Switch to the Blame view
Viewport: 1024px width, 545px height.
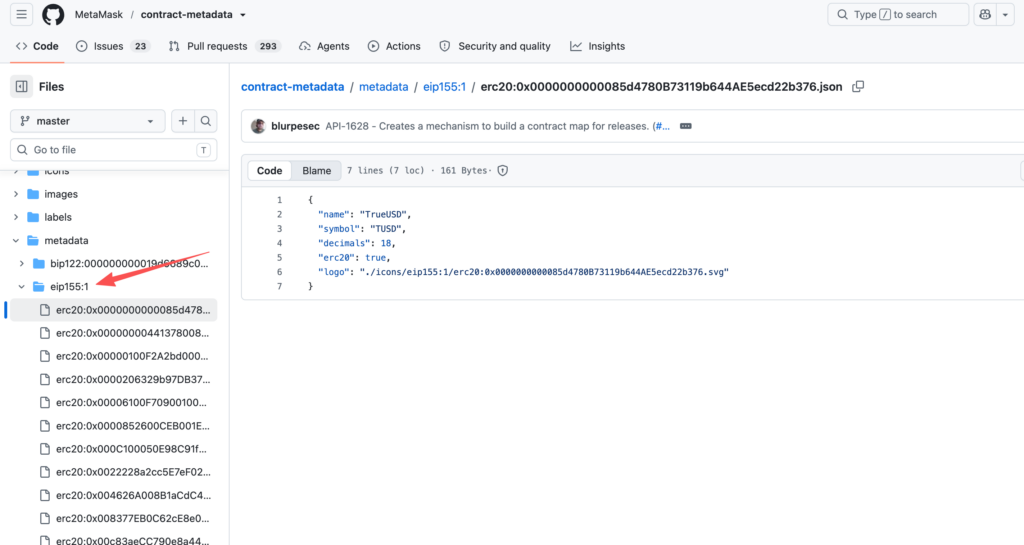pos(317,170)
